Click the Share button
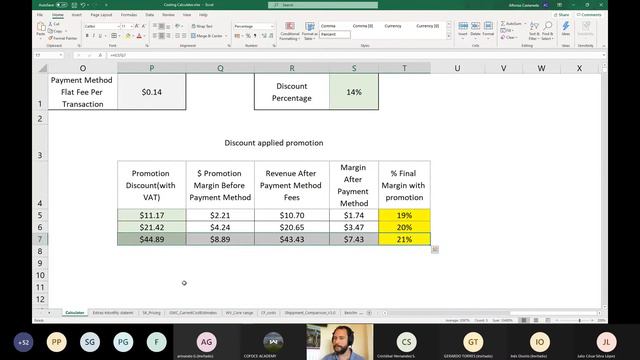Viewport: 640px width, 360px height. point(562,15)
